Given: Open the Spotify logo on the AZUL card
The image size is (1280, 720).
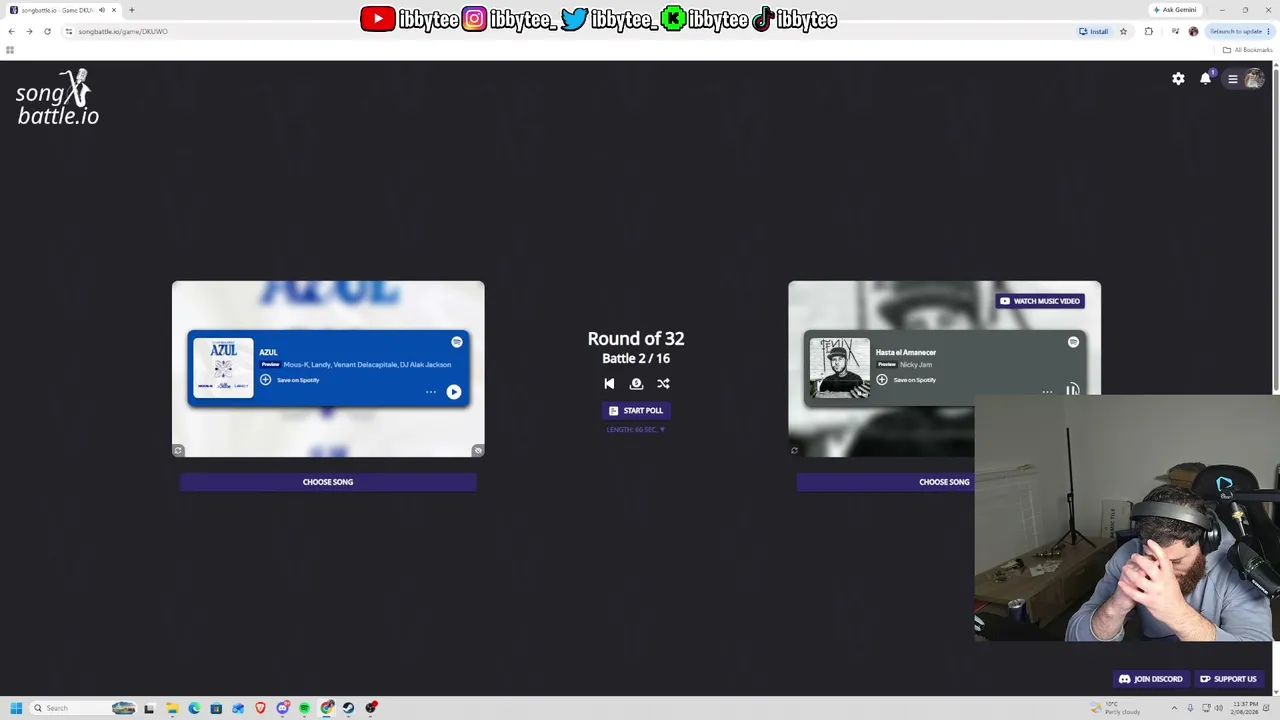Looking at the screenshot, I should [457, 342].
